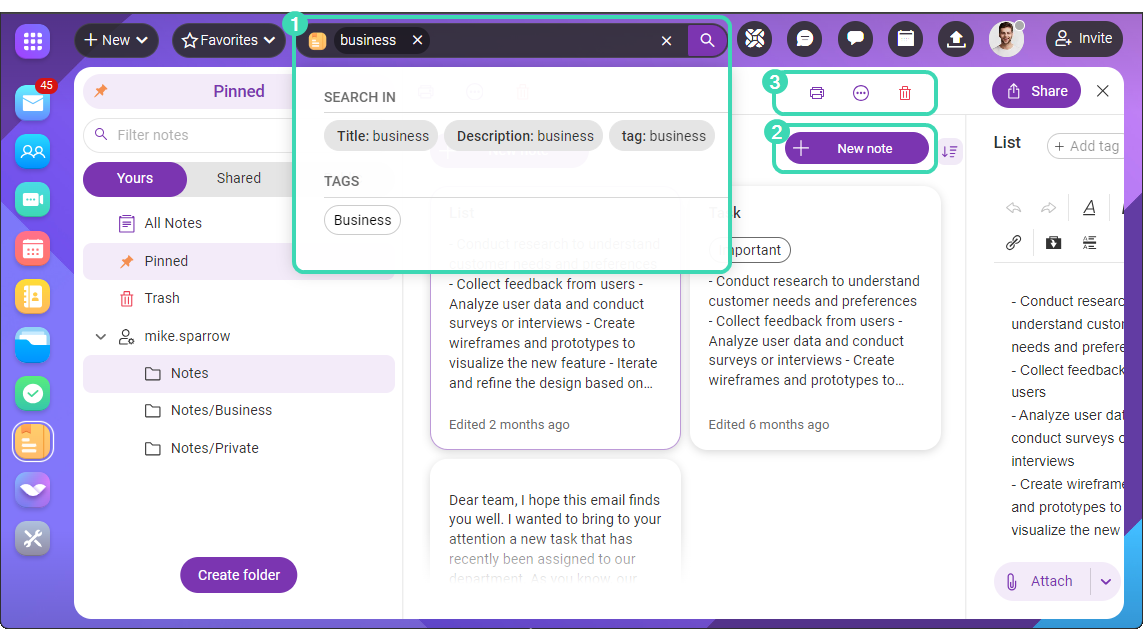Open the more options ellipsis icon

coord(861,93)
